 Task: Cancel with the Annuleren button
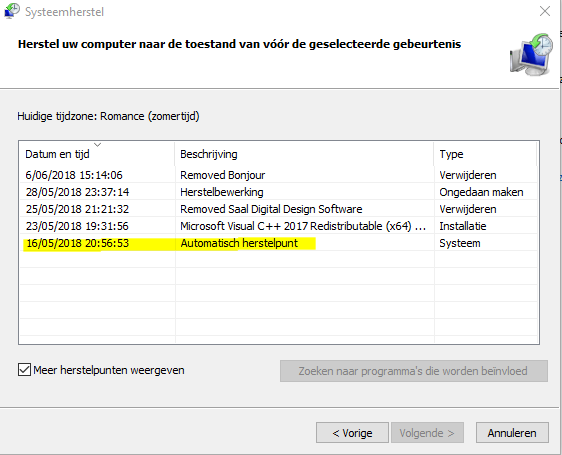(512, 433)
